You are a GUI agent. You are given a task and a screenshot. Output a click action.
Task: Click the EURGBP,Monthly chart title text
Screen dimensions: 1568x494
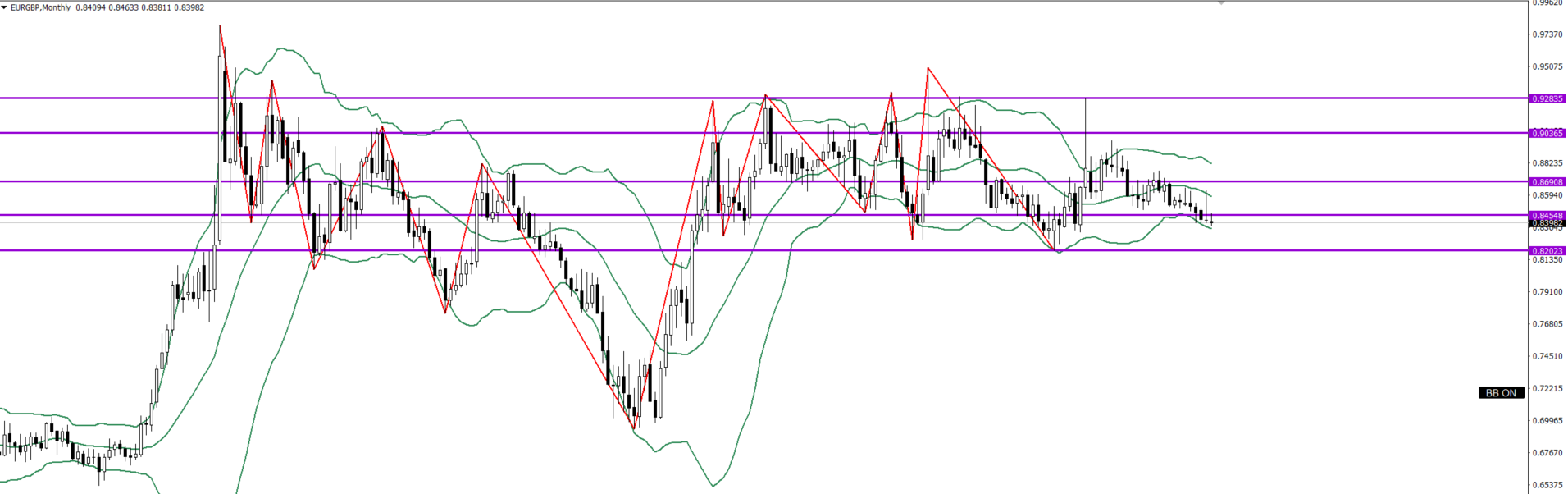pos(39,7)
